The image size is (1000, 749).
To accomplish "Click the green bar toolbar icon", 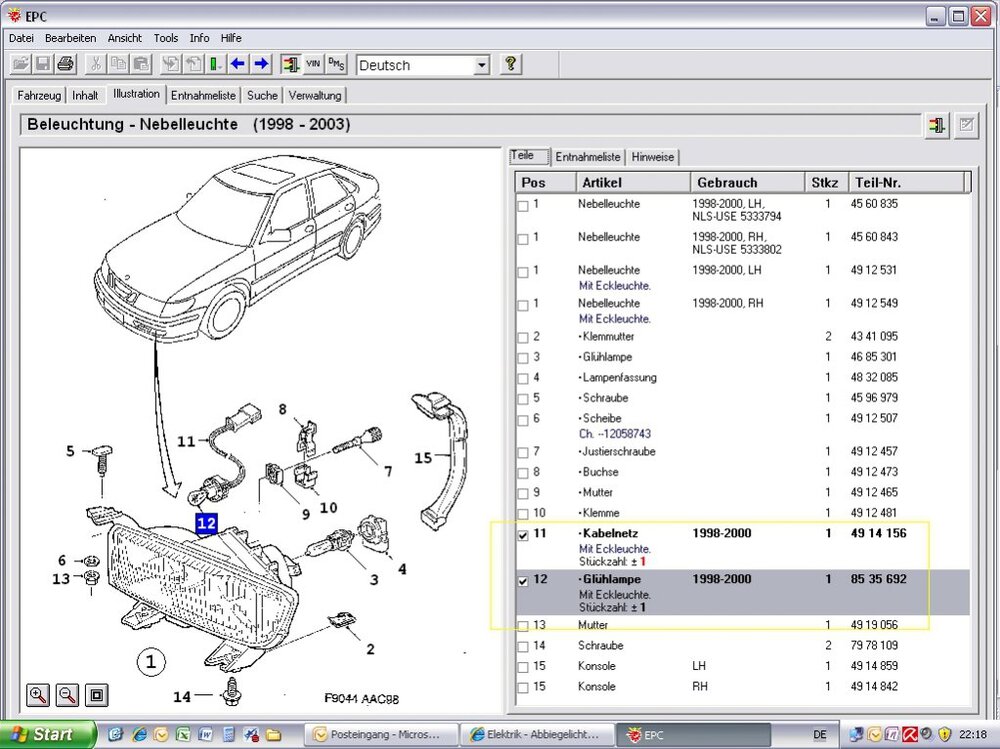I will [215, 64].
